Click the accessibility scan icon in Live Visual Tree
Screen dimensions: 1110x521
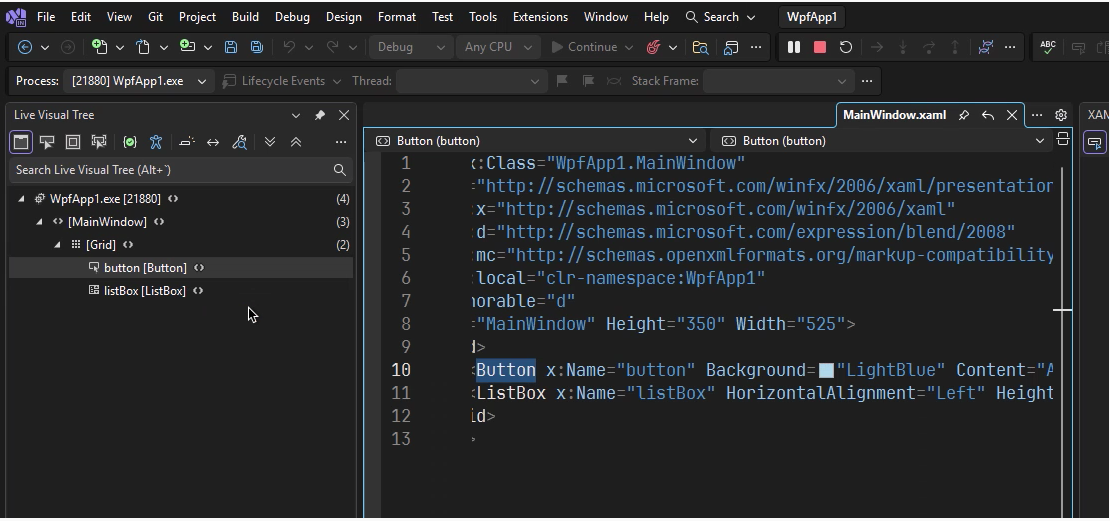pos(156,142)
